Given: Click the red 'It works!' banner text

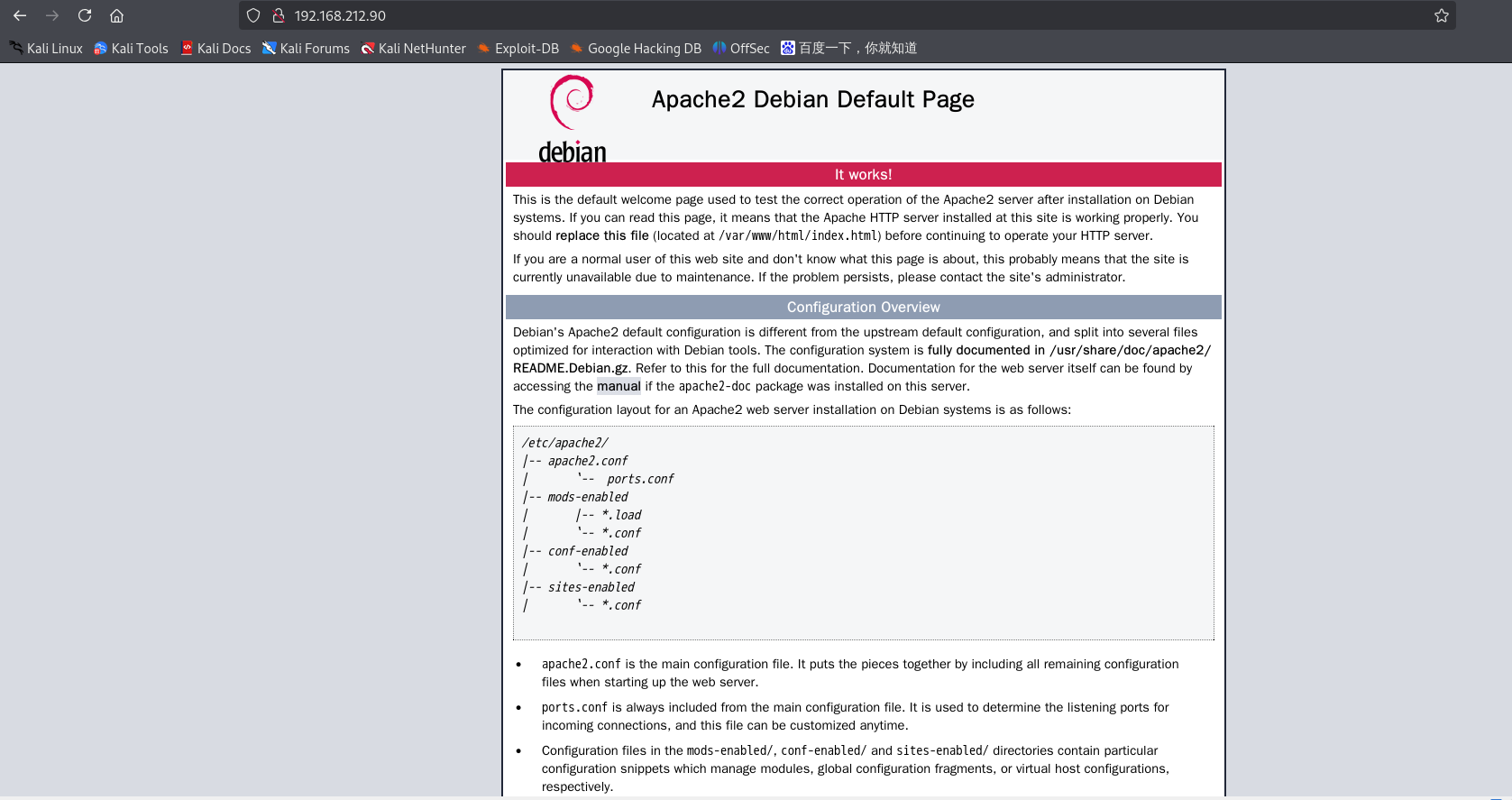Looking at the screenshot, I should coord(863,175).
